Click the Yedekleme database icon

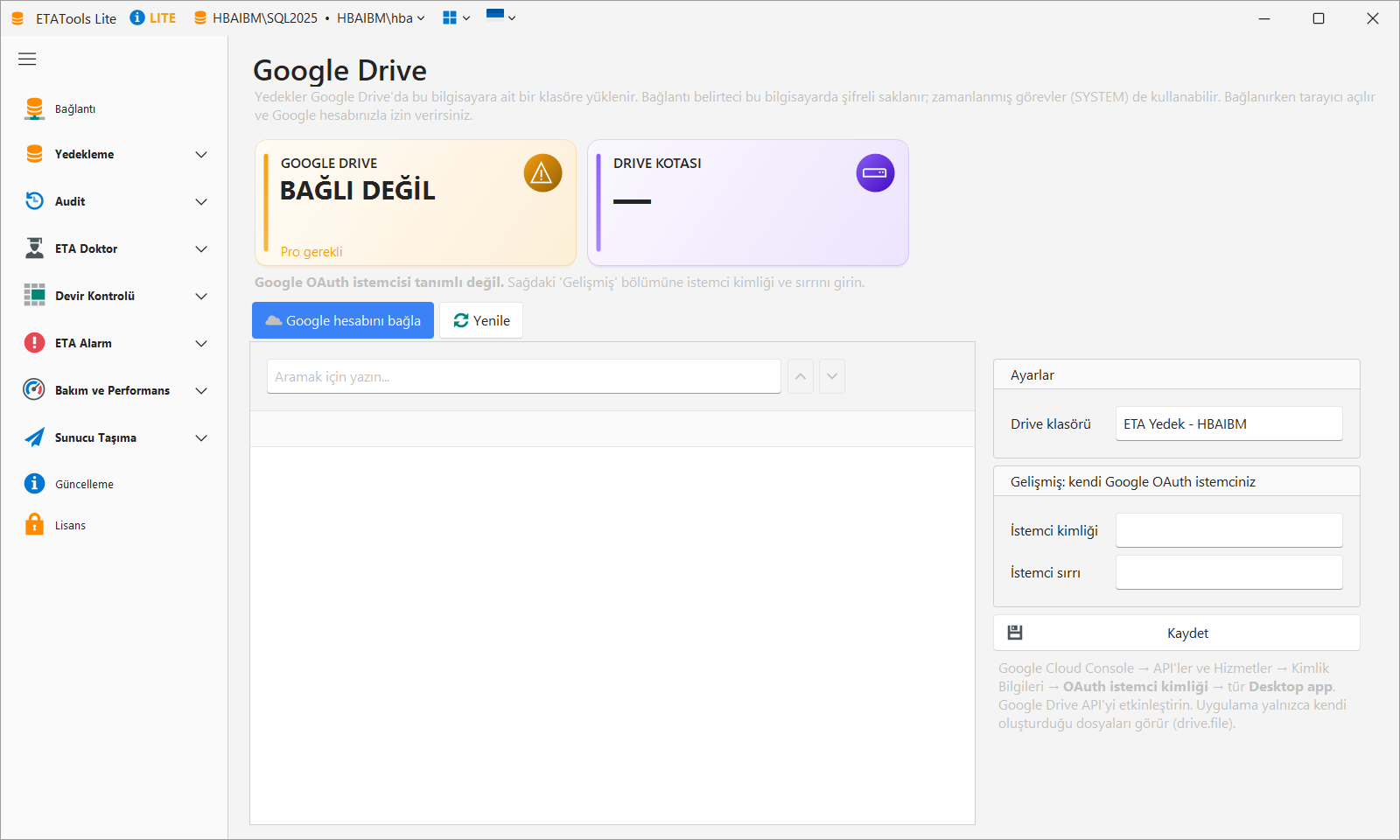pos(34,154)
